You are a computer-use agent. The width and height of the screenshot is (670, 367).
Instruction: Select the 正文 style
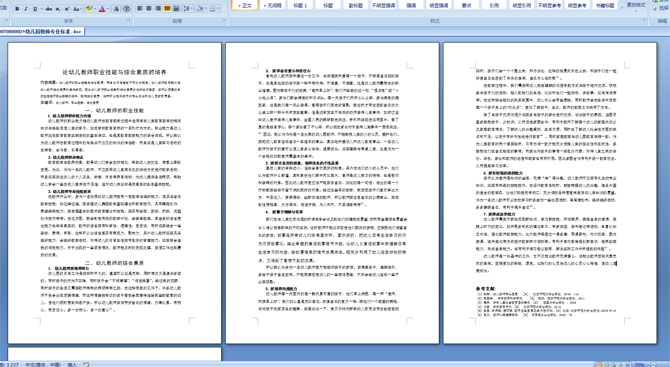245,5
